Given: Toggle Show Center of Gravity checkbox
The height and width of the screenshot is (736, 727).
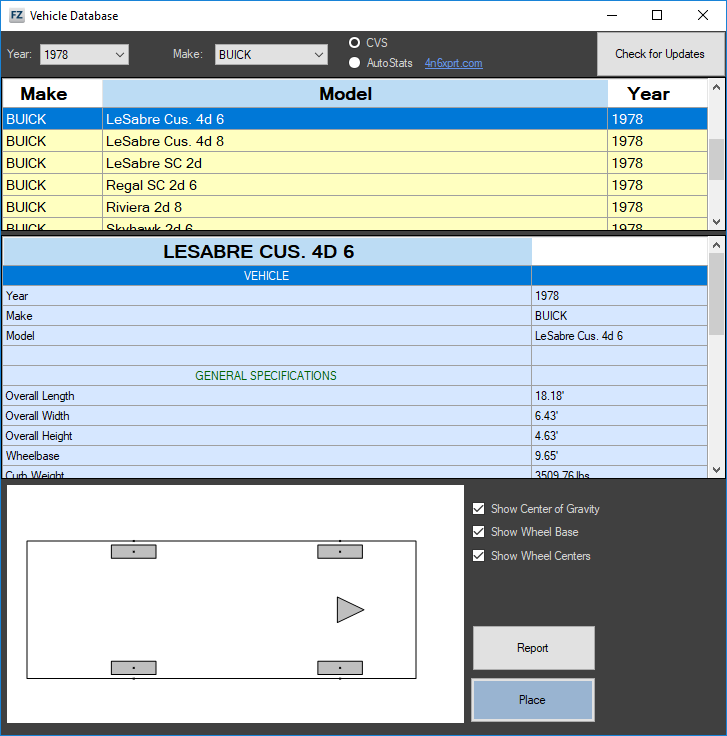Looking at the screenshot, I should (x=479, y=508).
